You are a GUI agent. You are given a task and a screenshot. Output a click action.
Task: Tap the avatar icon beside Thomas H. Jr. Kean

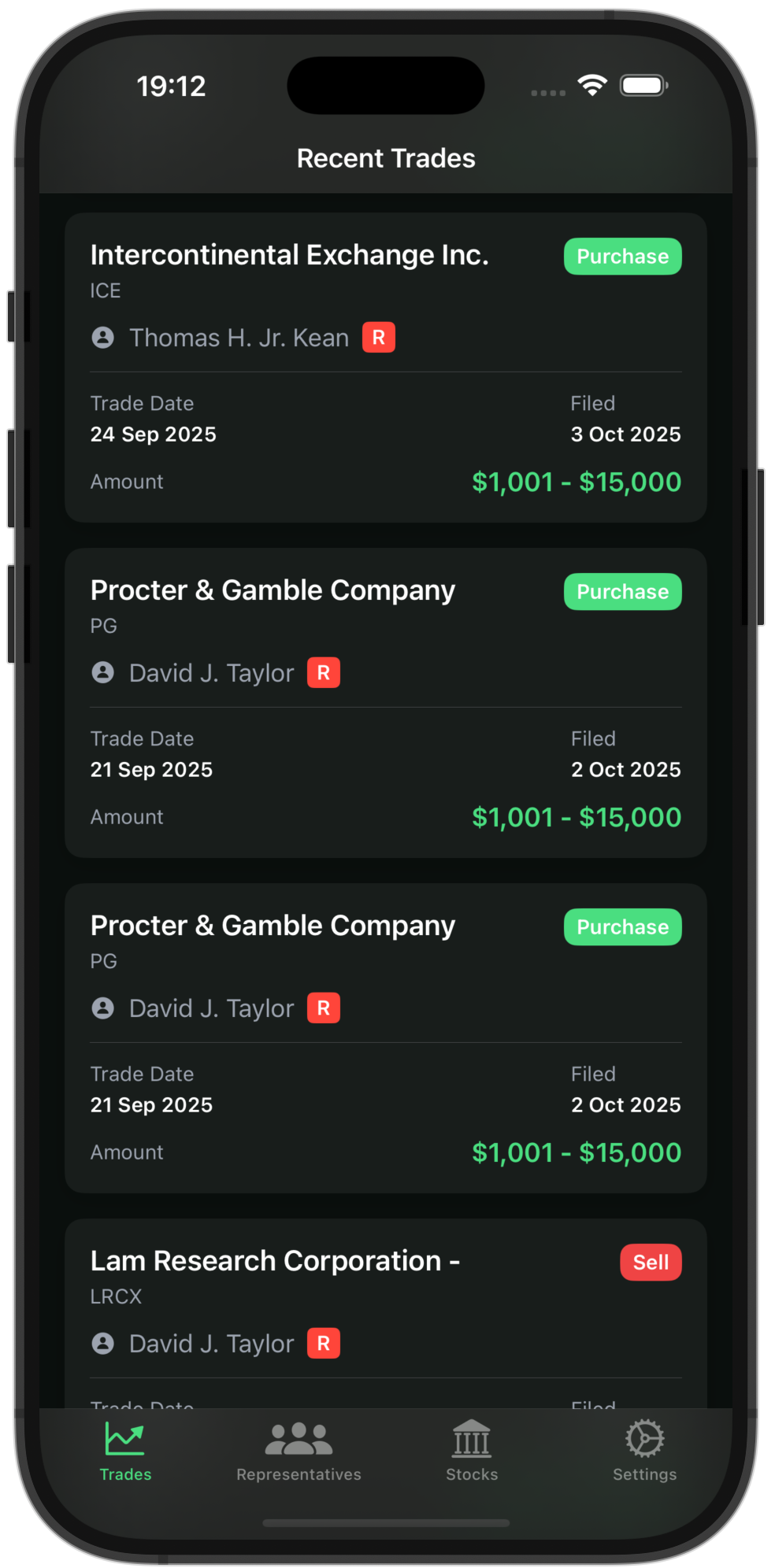[103, 338]
